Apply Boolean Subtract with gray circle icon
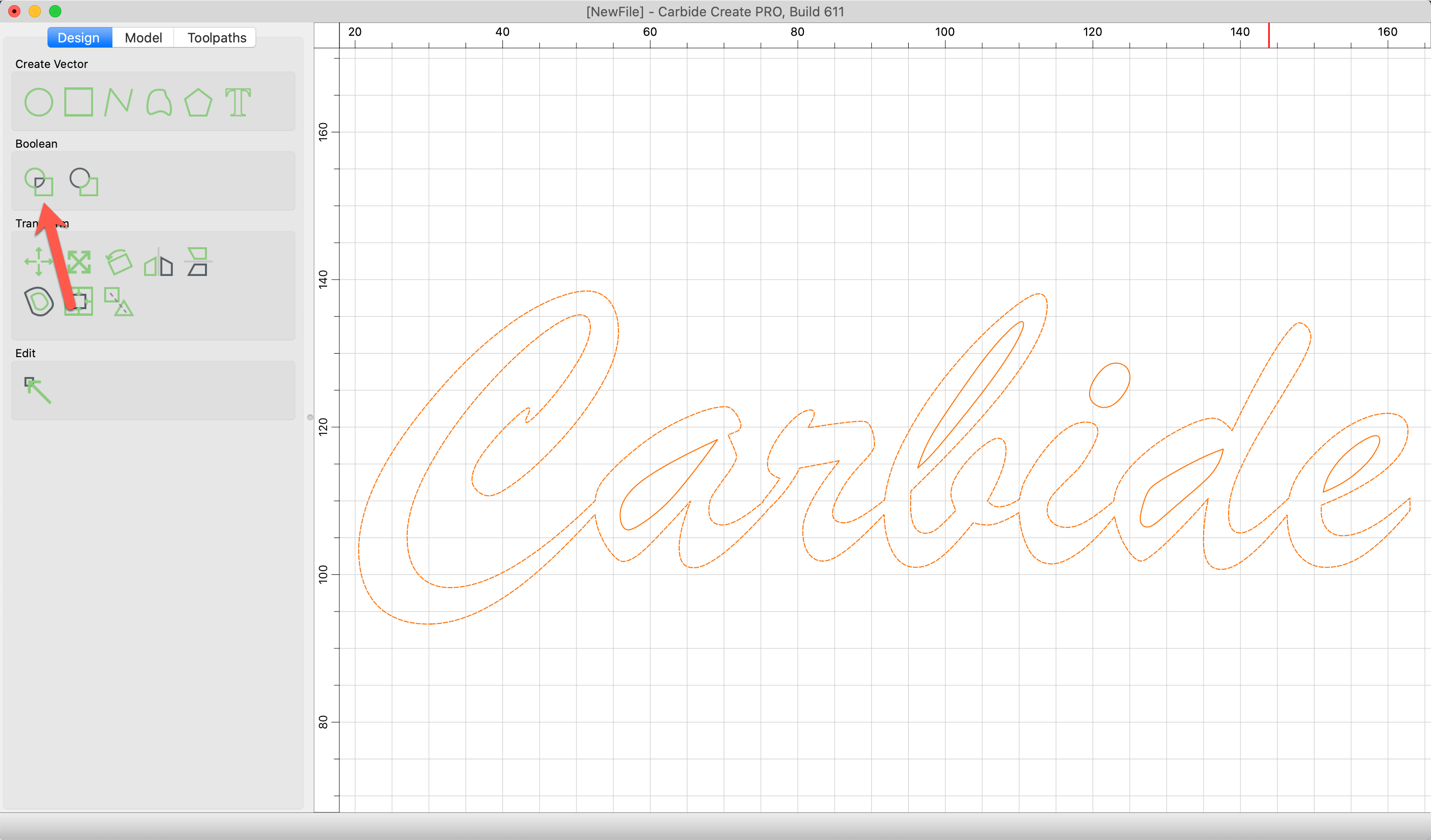1431x840 pixels. click(x=83, y=181)
